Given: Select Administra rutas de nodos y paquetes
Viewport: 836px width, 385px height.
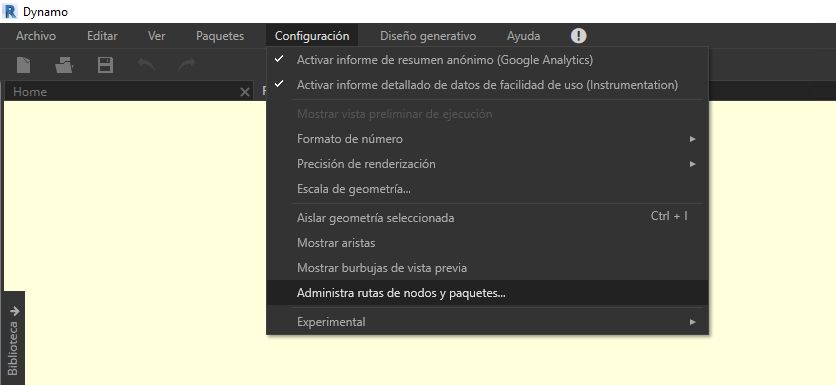Looking at the screenshot, I should click(x=487, y=293).
